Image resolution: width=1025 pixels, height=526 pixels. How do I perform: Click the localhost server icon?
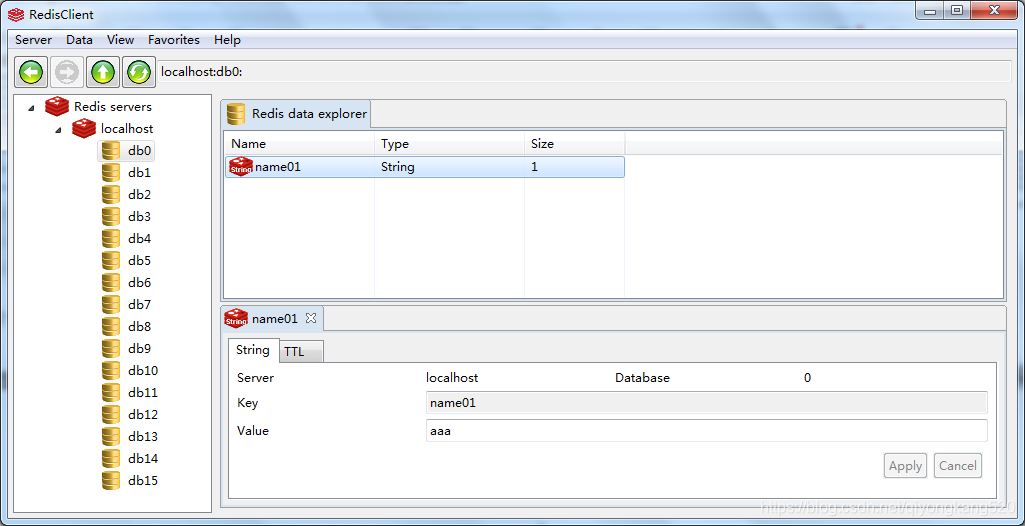84,129
